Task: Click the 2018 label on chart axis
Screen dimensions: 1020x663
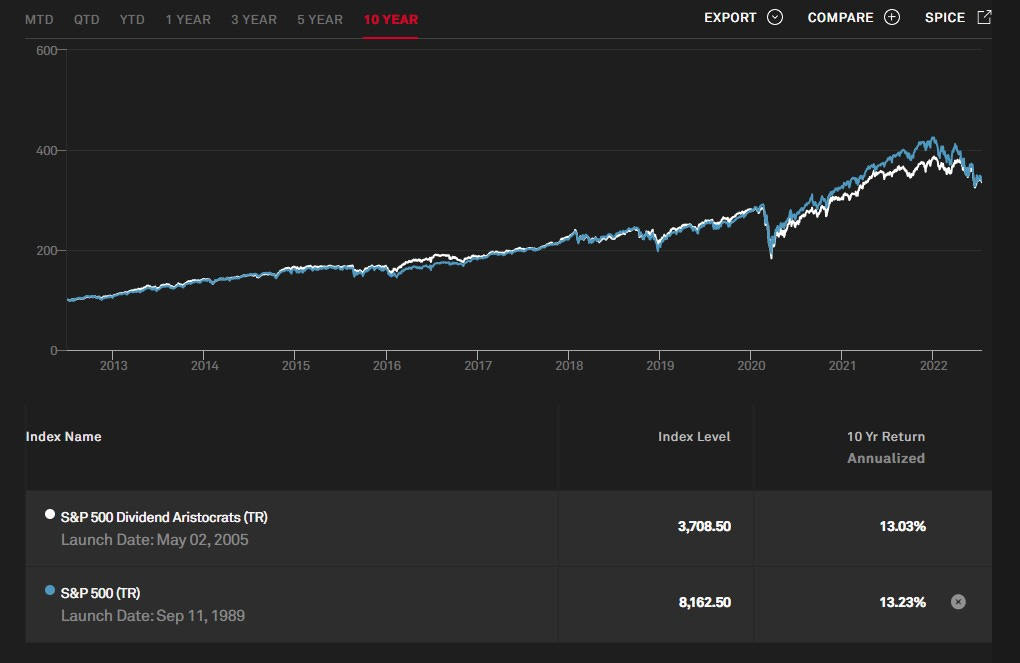Action: pyautogui.click(x=569, y=366)
